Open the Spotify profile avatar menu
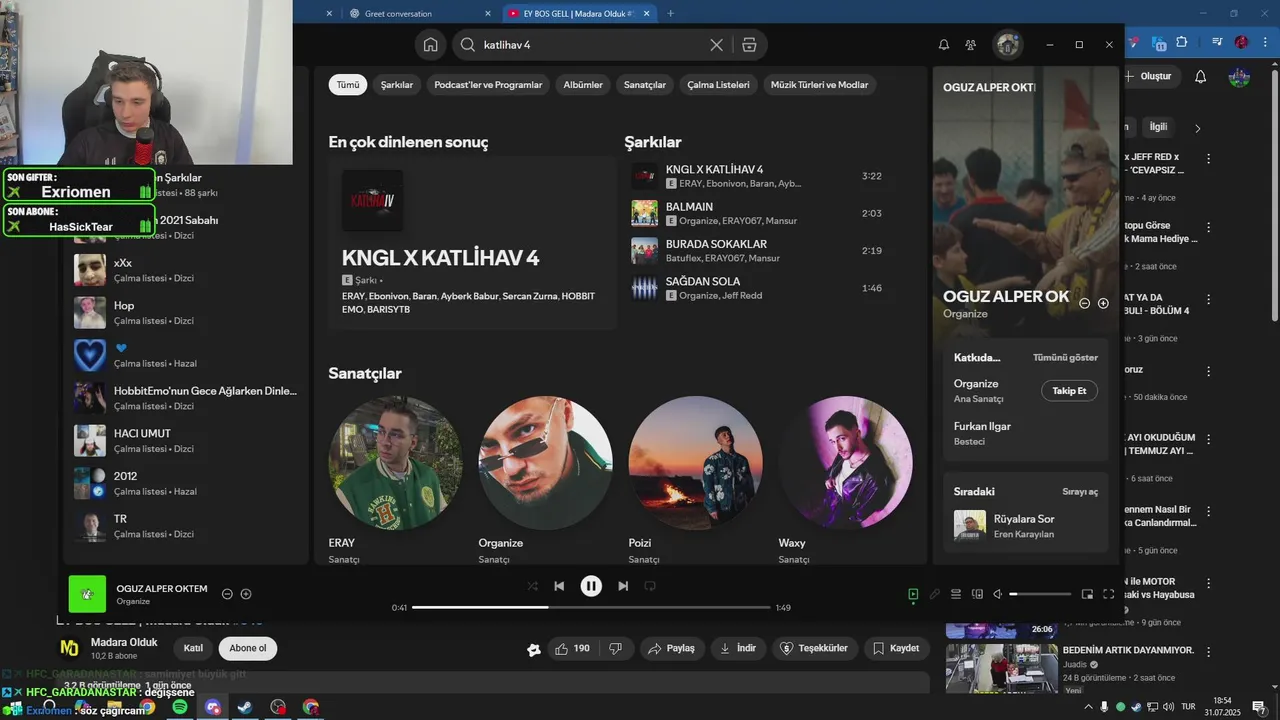 [1007, 45]
